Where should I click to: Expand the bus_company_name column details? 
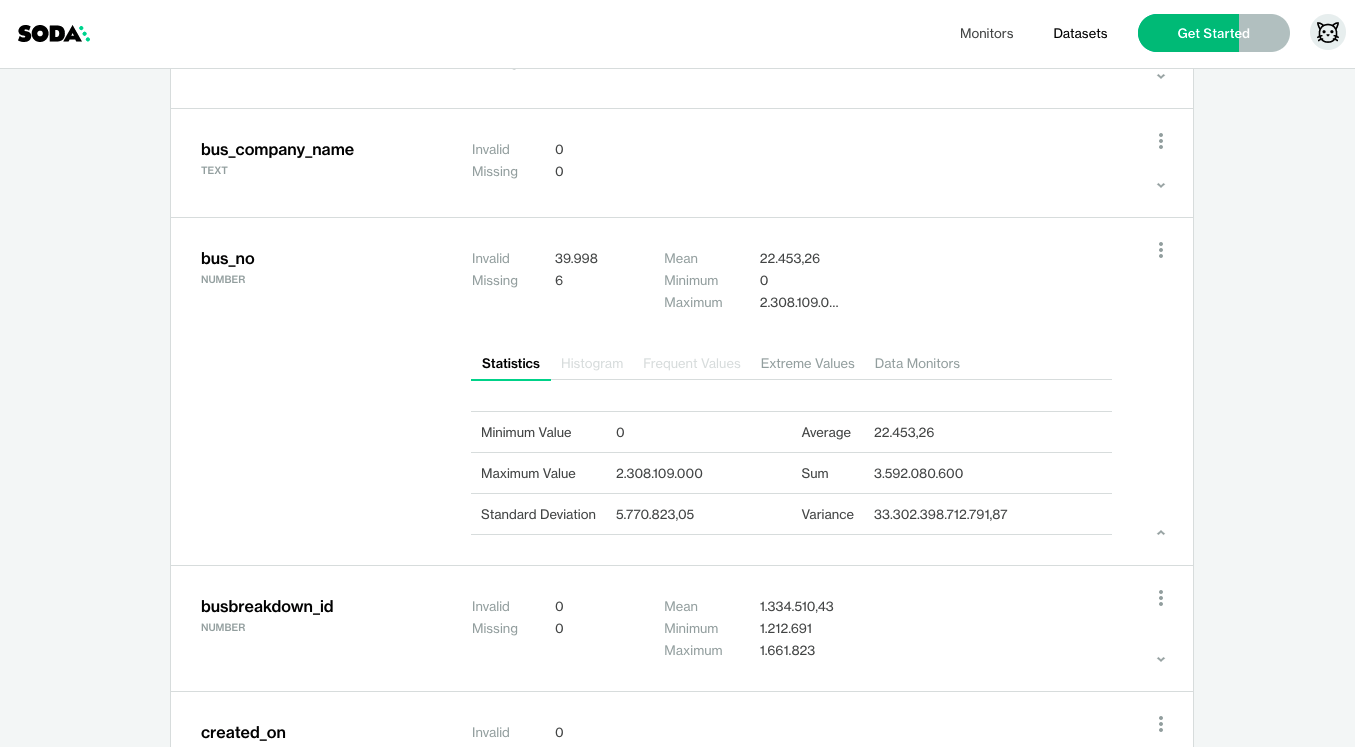click(1160, 185)
